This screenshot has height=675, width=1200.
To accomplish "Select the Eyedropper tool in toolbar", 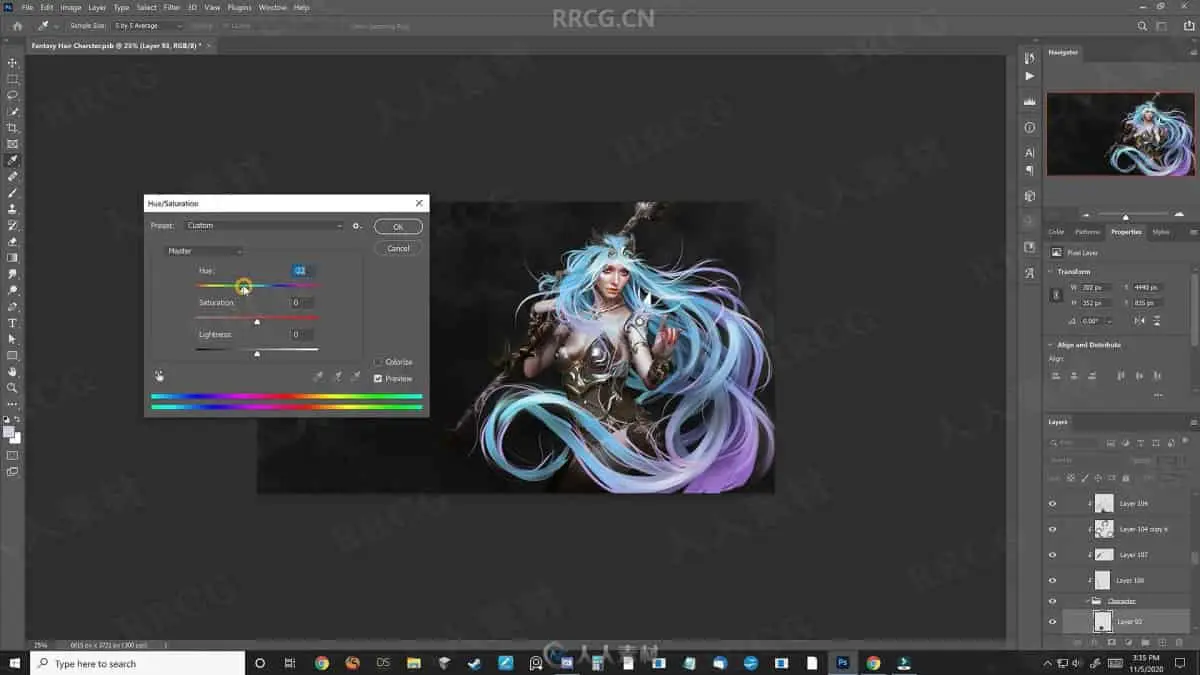I will pyautogui.click(x=12, y=160).
